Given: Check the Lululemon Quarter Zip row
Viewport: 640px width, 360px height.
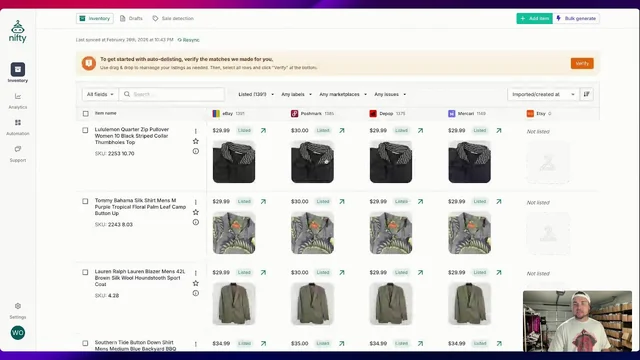Looking at the screenshot, I should (x=85, y=130).
